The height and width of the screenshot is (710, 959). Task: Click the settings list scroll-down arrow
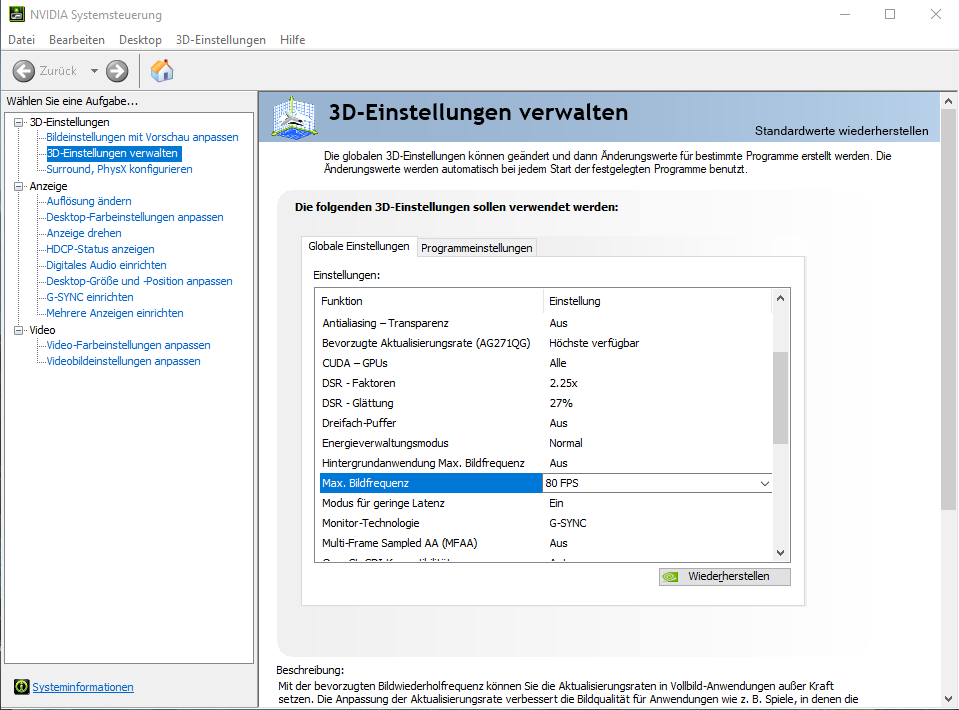pyautogui.click(x=780, y=553)
